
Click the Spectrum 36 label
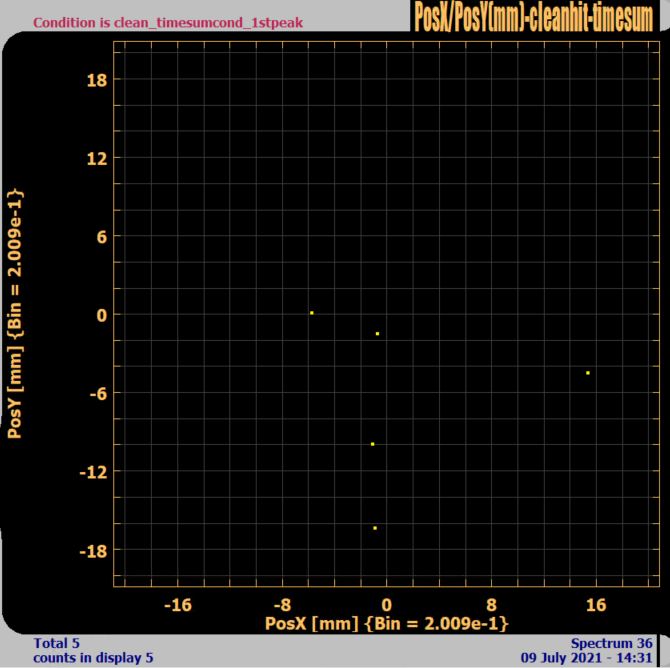(611, 643)
